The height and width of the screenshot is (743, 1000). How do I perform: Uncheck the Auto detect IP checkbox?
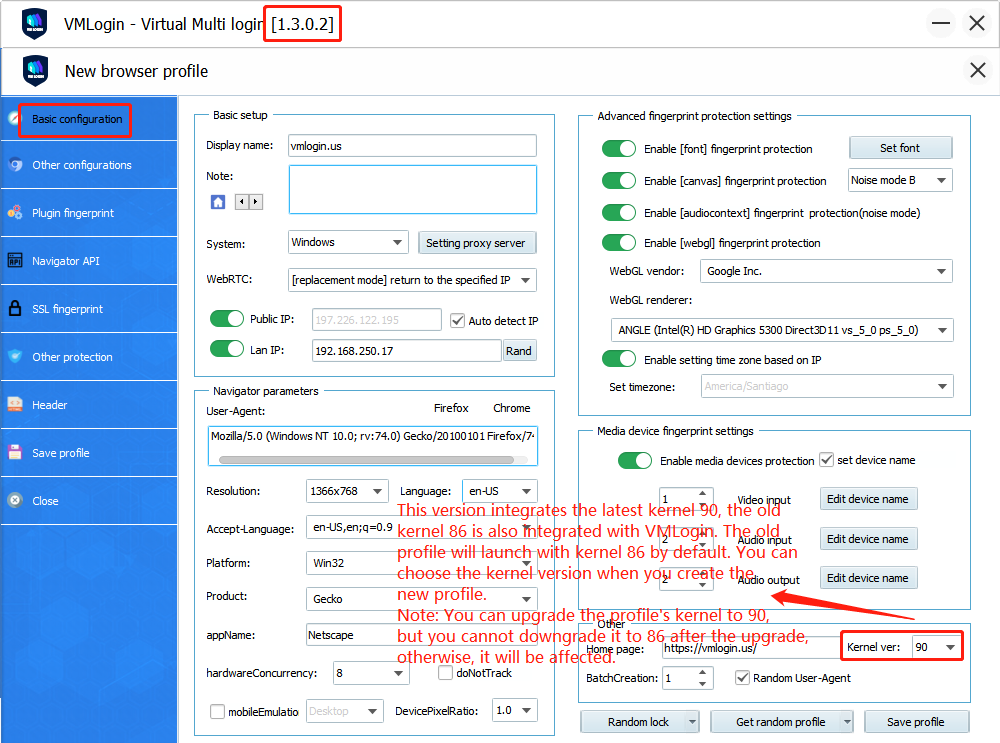coord(458,321)
